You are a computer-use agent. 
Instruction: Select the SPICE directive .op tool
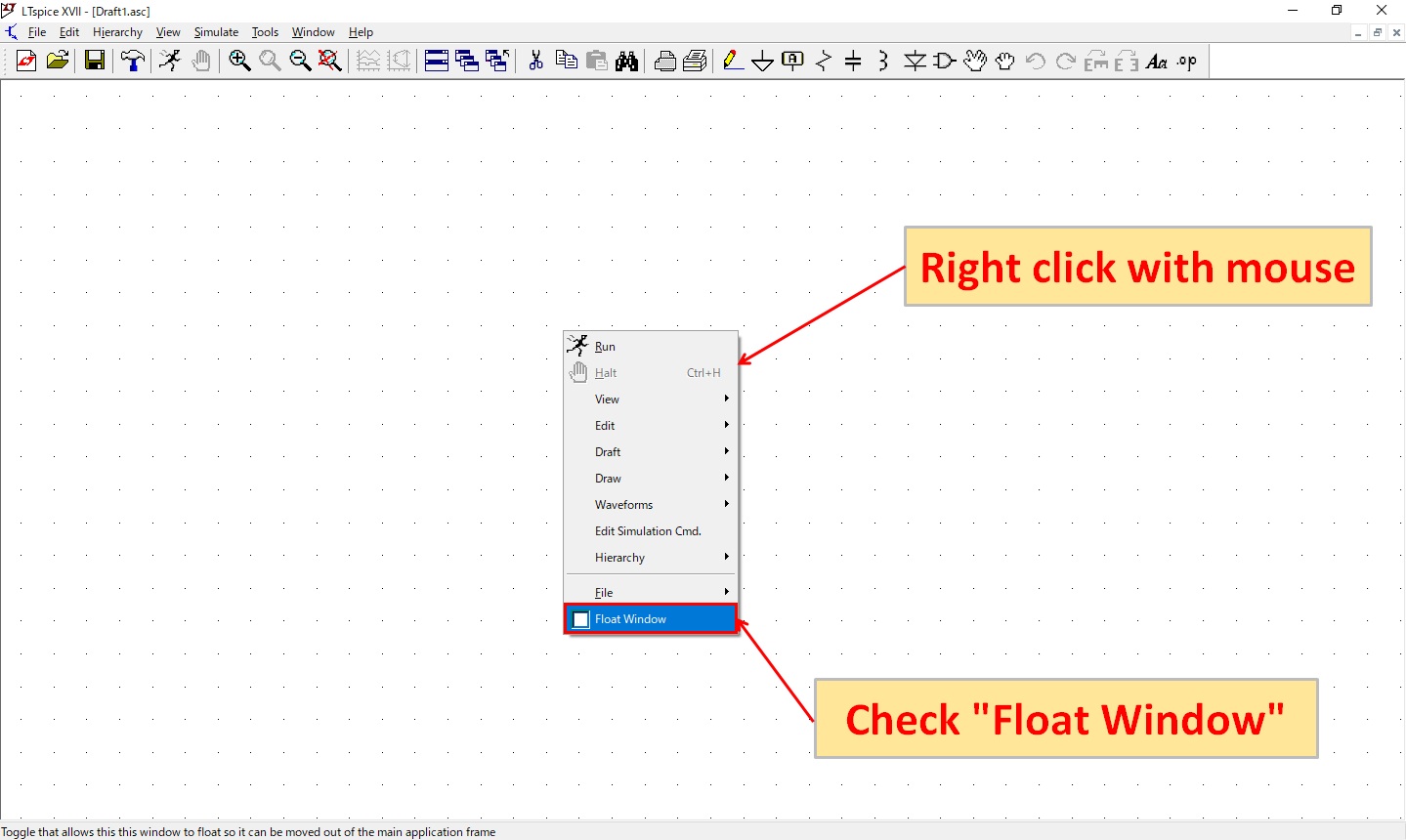tap(1186, 62)
